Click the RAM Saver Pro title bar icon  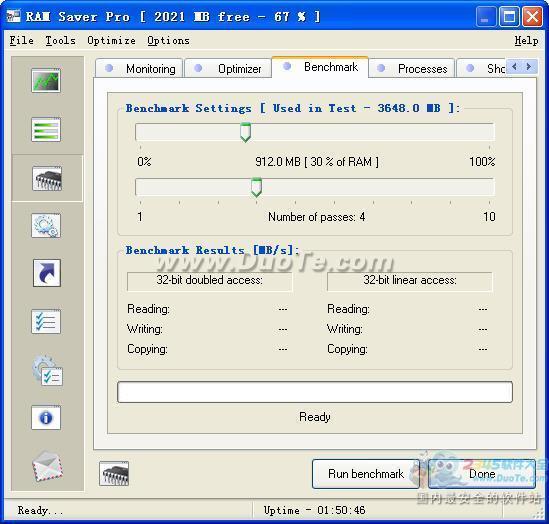pyautogui.click(x=13, y=16)
